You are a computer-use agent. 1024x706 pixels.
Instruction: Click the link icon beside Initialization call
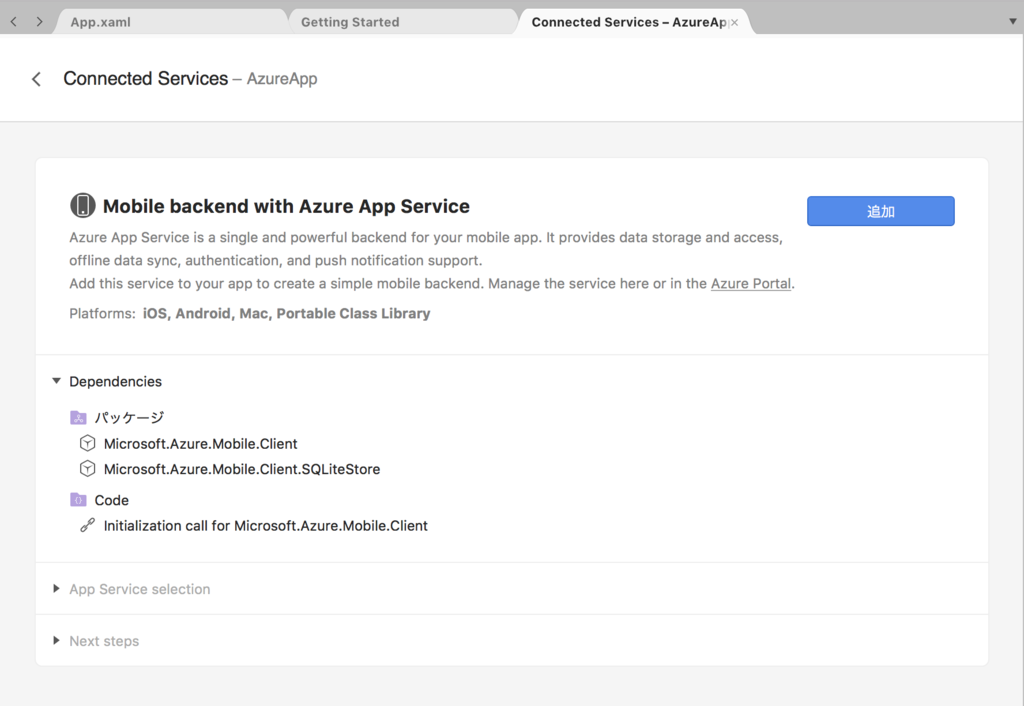88,525
